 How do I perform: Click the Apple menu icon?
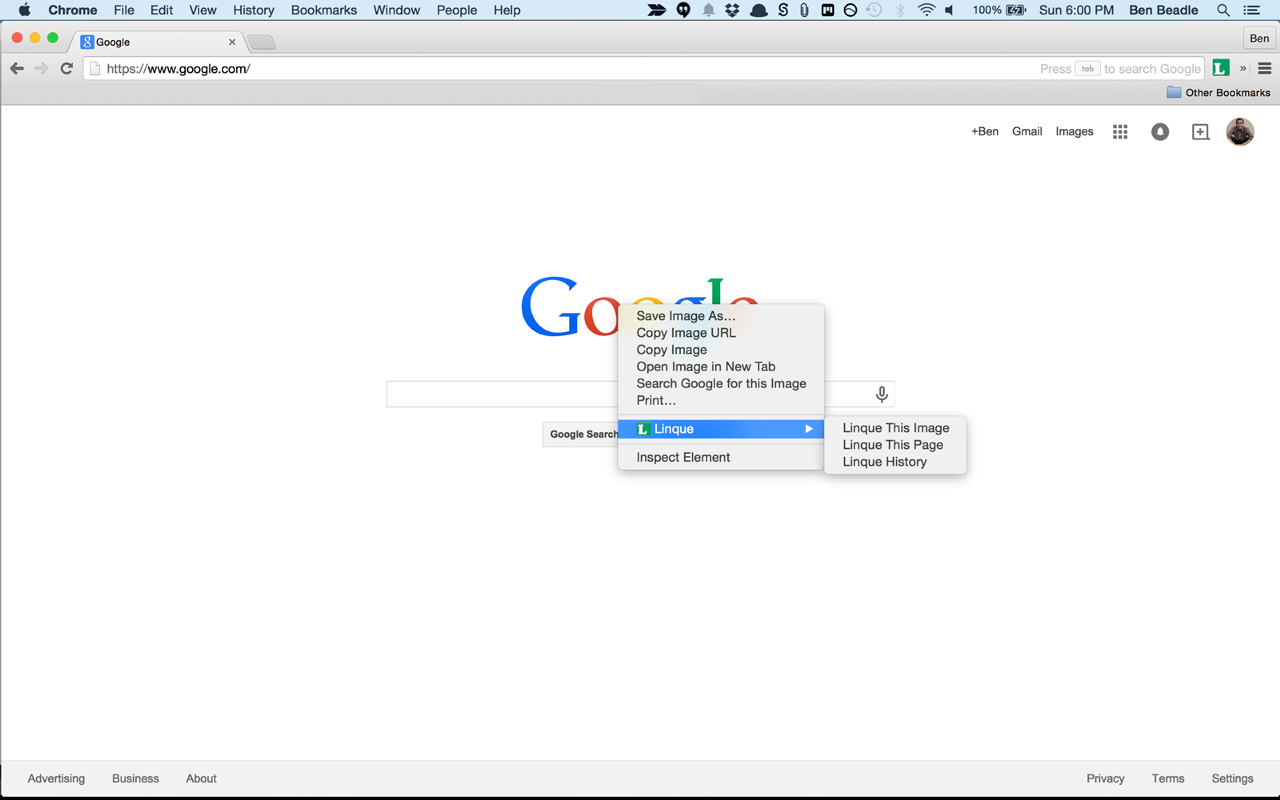25,10
